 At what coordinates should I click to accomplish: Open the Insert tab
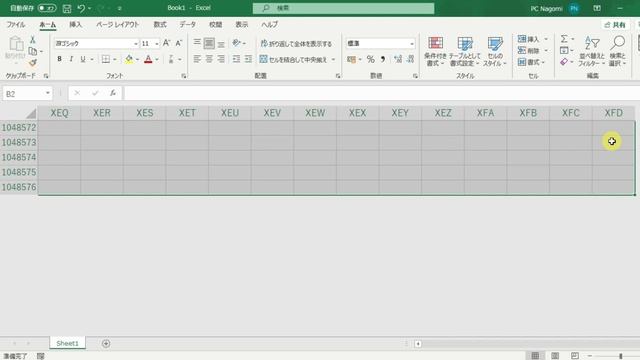[76, 24]
